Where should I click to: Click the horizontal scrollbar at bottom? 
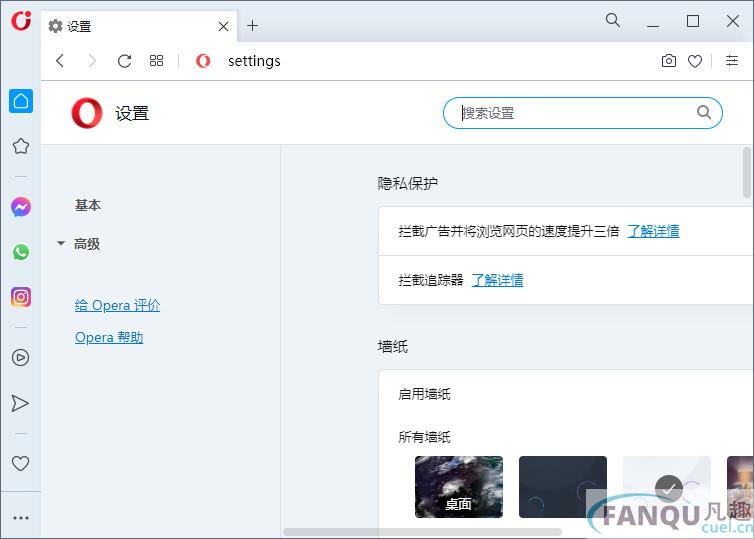(422, 532)
